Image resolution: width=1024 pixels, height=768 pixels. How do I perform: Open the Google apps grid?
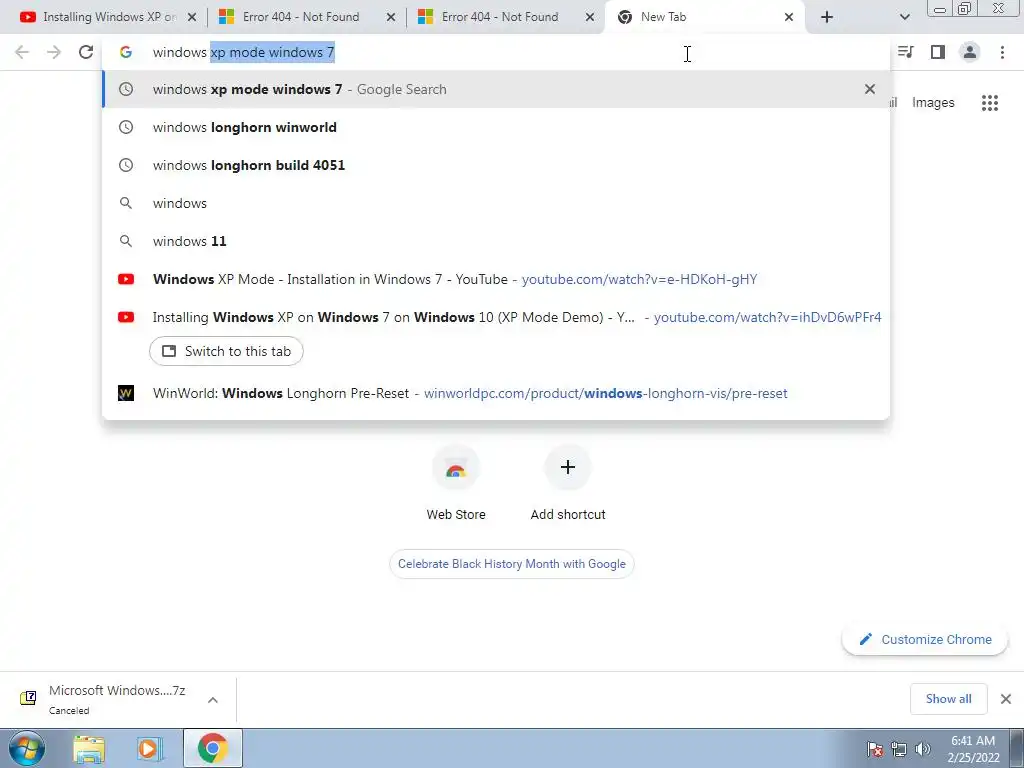tap(989, 103)
